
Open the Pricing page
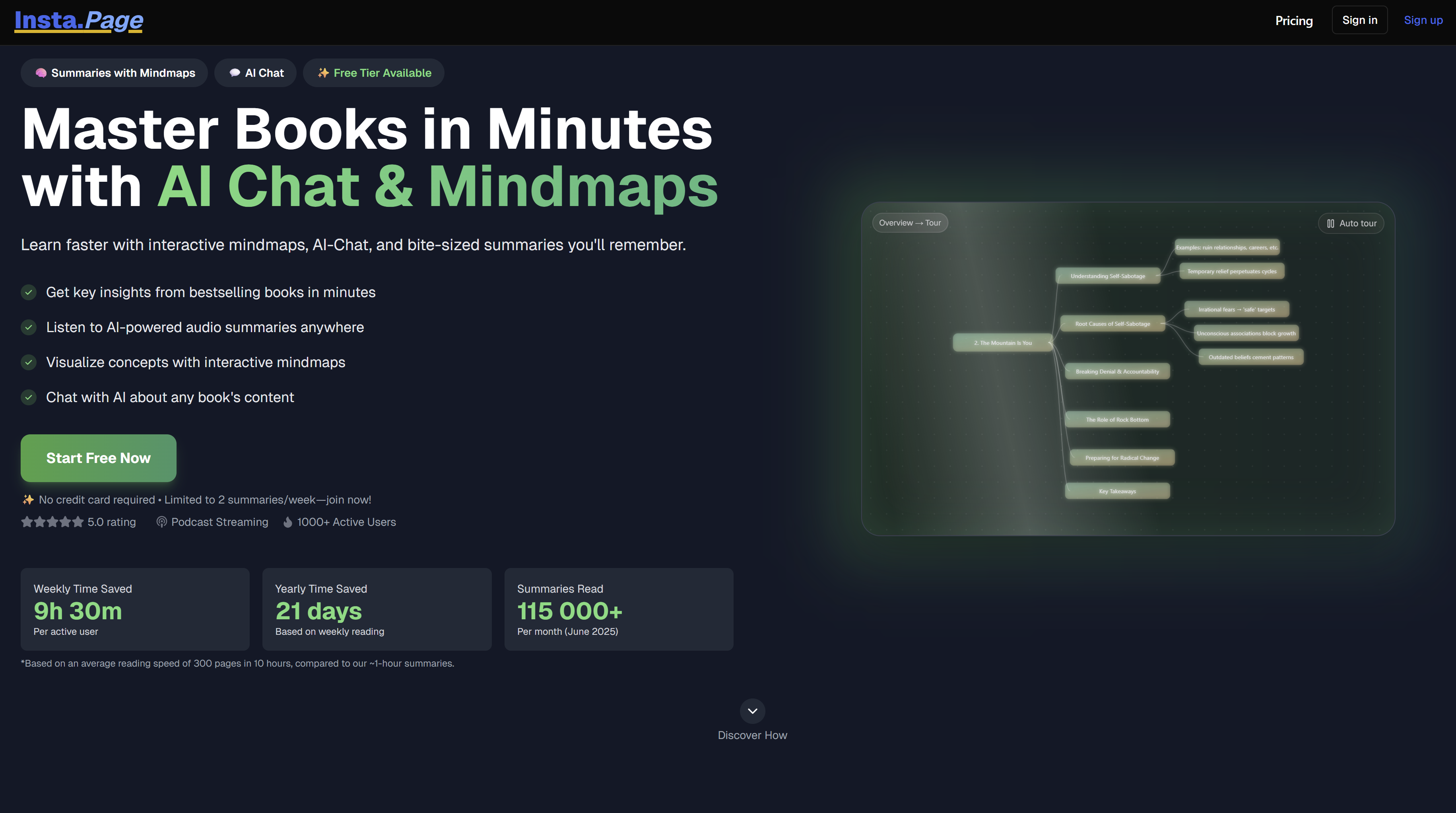[x=1294, y=20]
